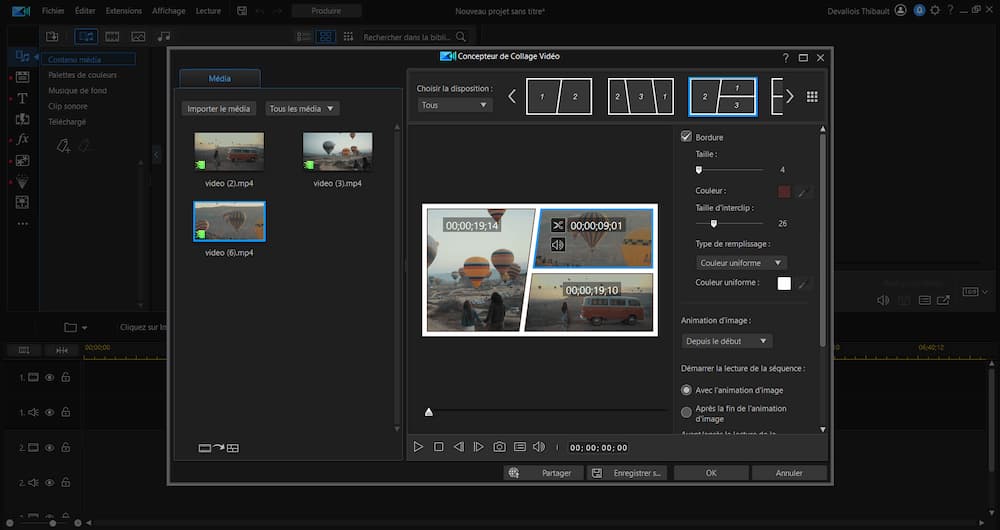Open Type de remplissage dropdown
The image size is (1000, 530).
pos(741,263)
